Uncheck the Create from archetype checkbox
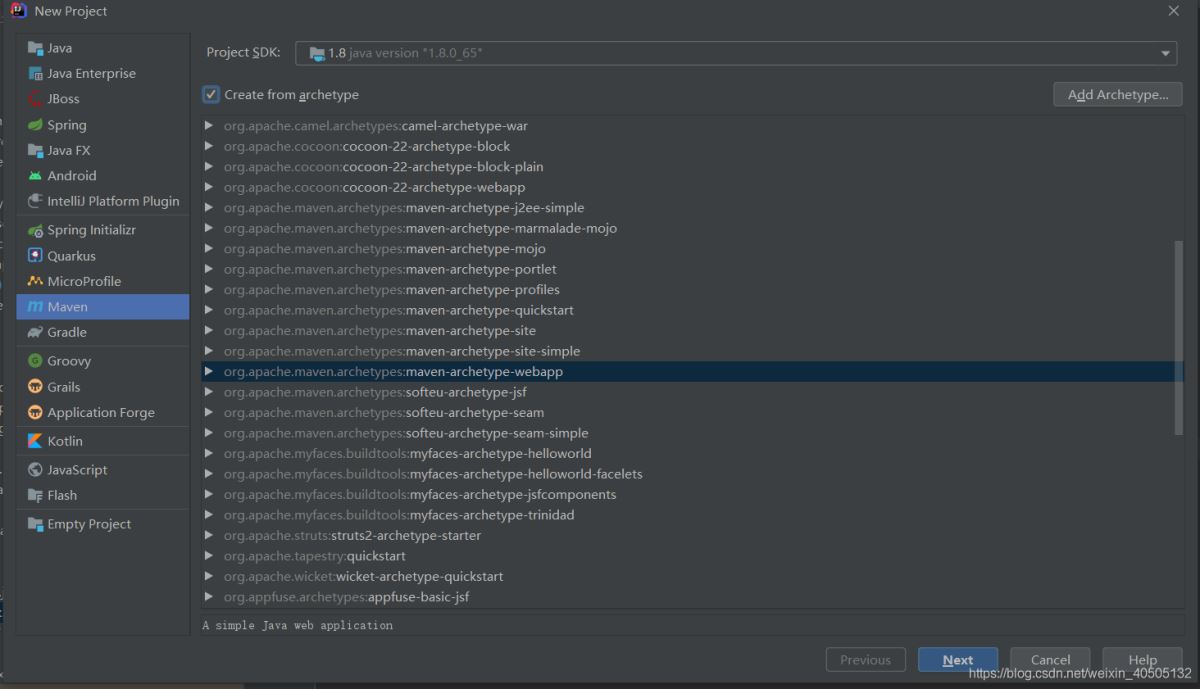The image size is (1200, 689). click(x=211, y=95)
